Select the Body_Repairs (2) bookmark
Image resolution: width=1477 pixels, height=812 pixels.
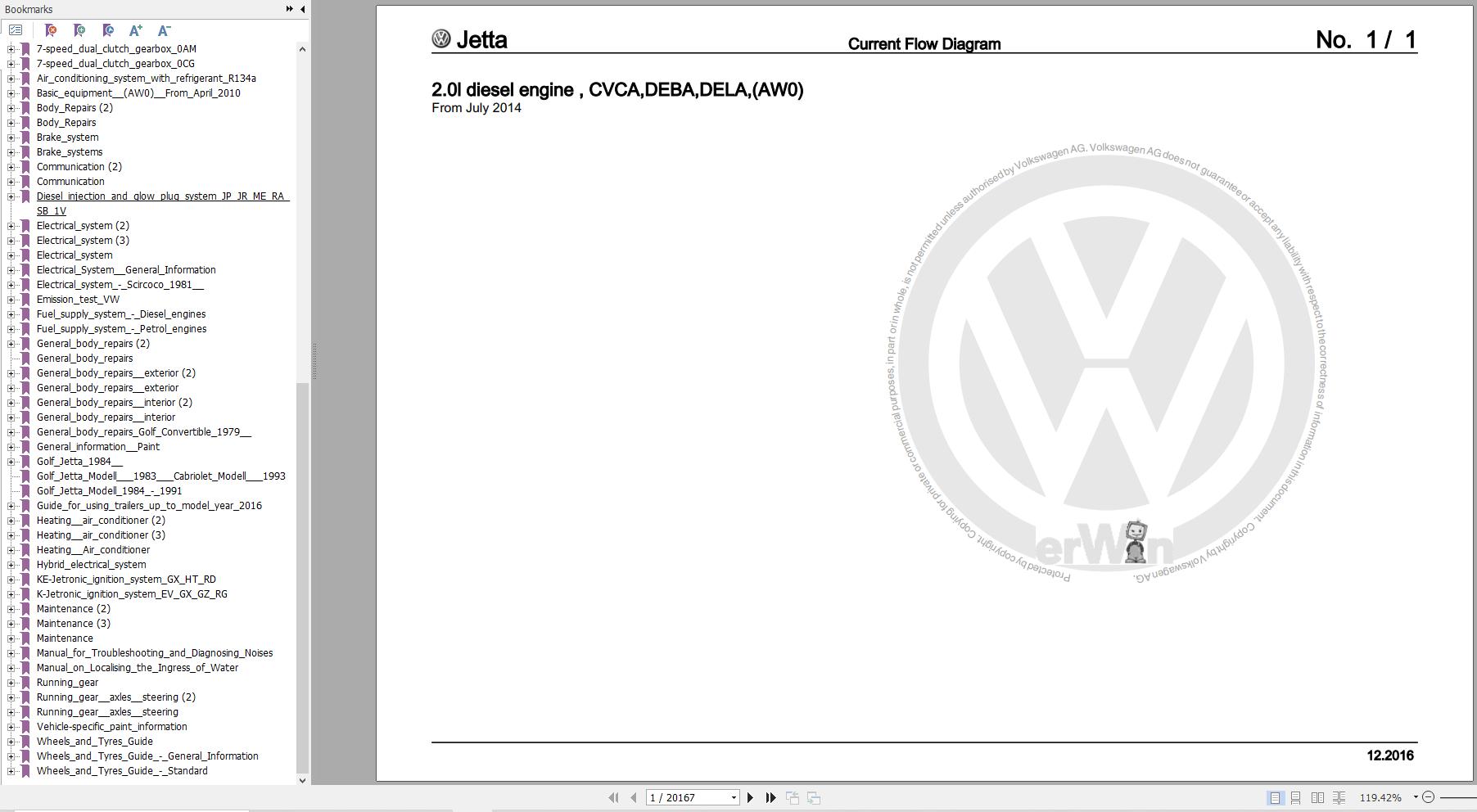[75, 108]
